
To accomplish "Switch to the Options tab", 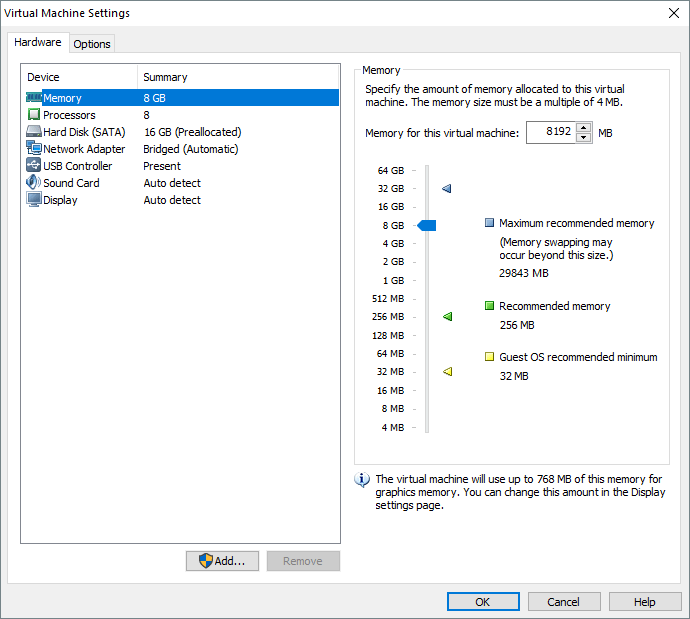I will point(92,44).
